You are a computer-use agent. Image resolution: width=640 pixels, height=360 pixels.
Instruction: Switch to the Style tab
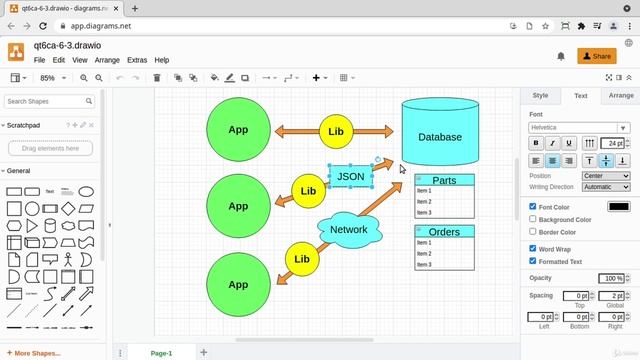[x=540, y=95]
